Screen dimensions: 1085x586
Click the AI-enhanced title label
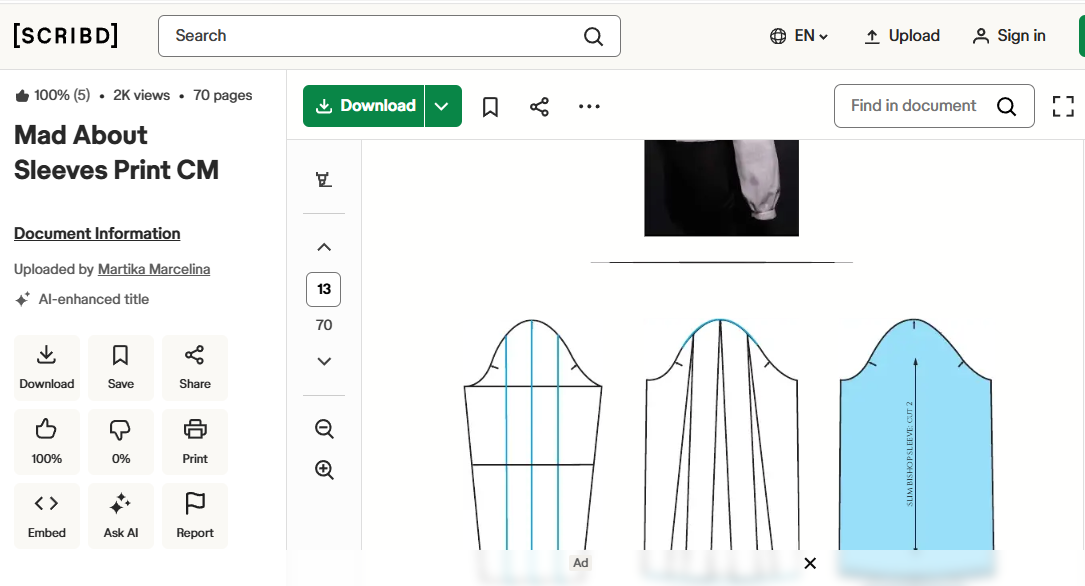pyautogui.click(x=93, y=300)
